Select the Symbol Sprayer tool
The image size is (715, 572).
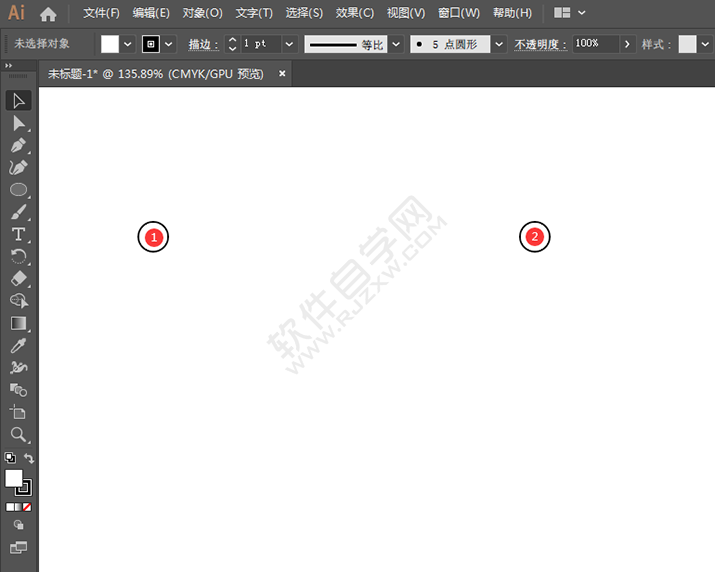(18, 368)
